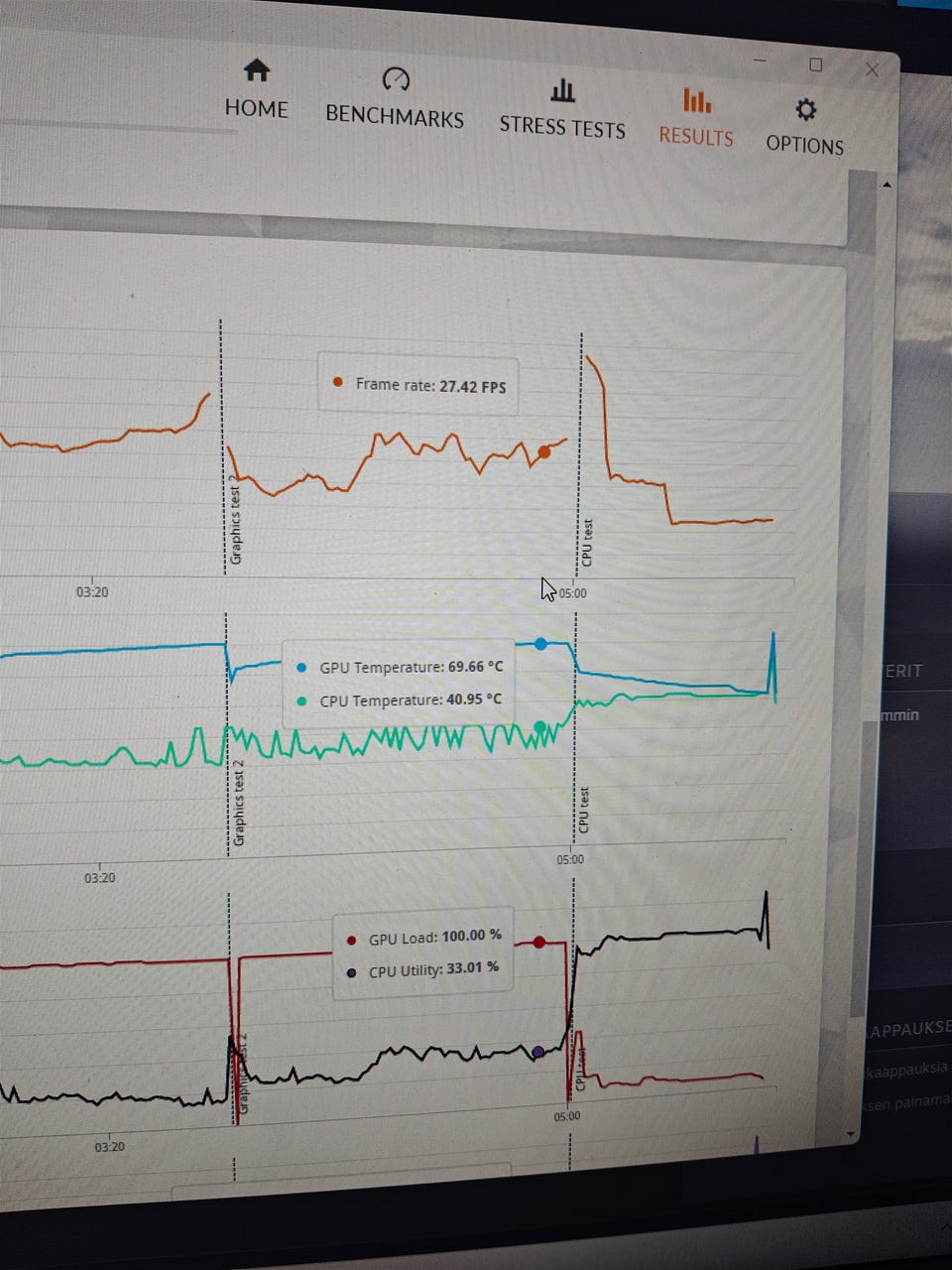The image size is (952, 1270).
Task: Click the Frame rate 27.42 FPS tooltip
Action: click(x=417, y=383)
